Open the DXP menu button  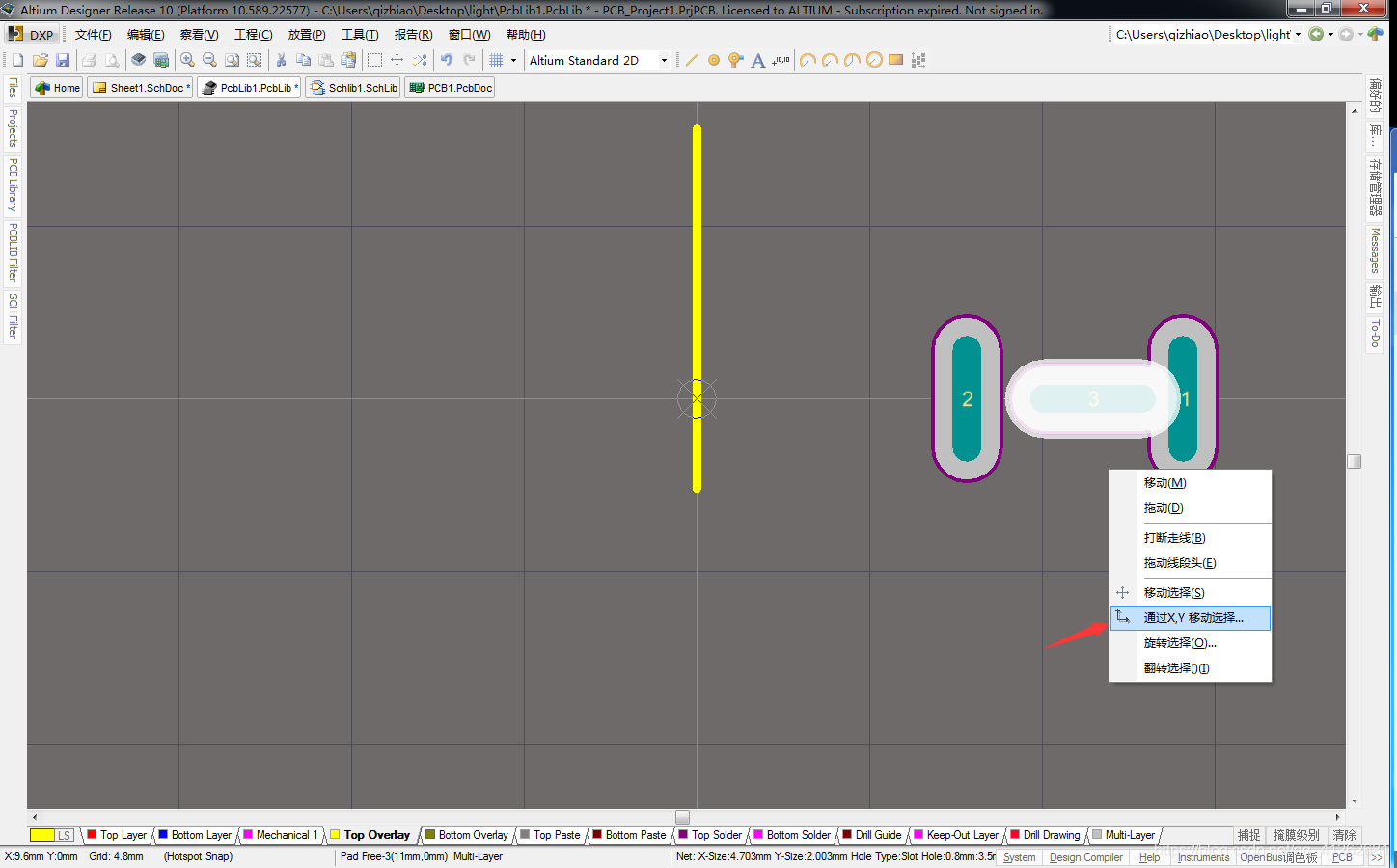[x=31, y=34]
